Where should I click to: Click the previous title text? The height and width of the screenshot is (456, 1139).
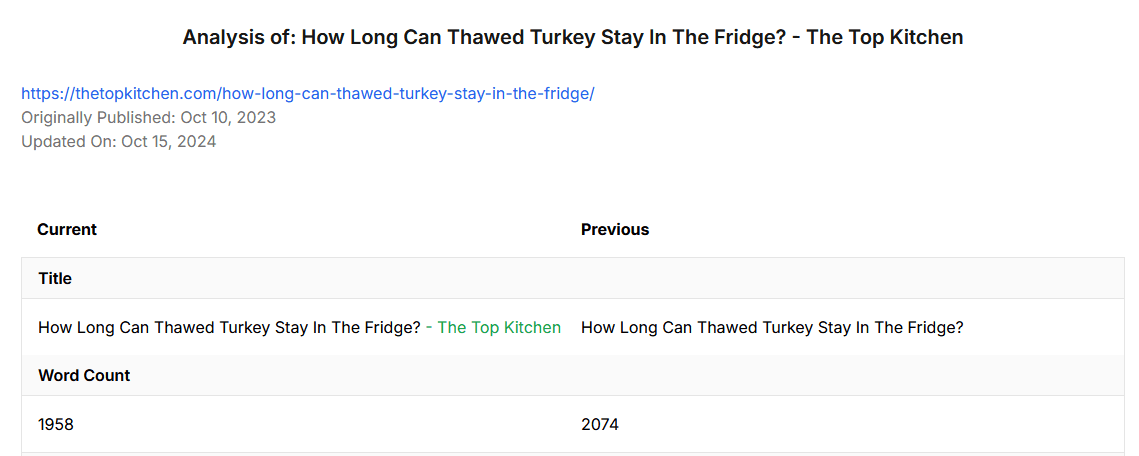[772, 328]
